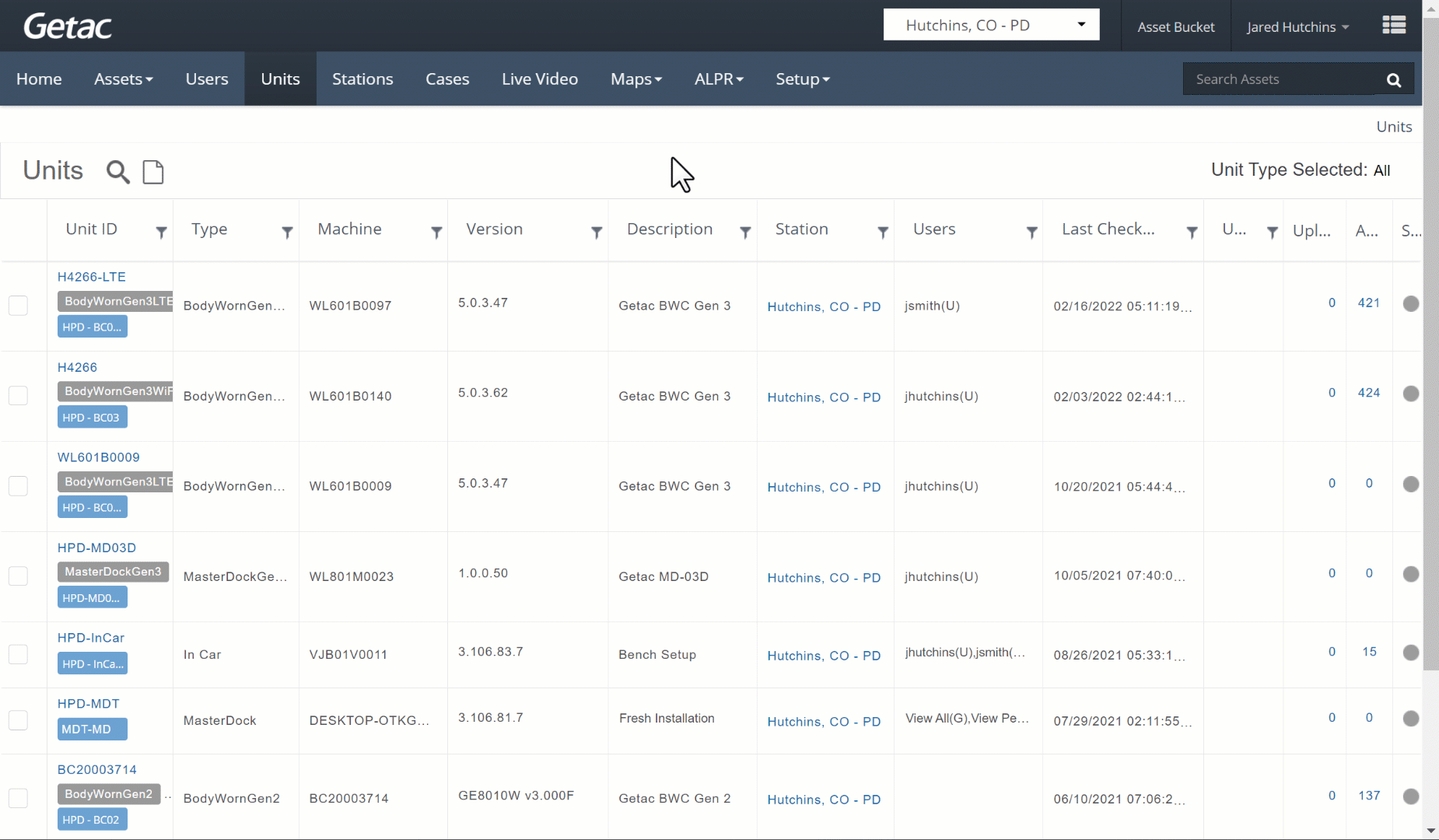Click status dot for HPD-InCar row
The height and width of the screenshot is (840, 1439).
tap(1410, 653)
